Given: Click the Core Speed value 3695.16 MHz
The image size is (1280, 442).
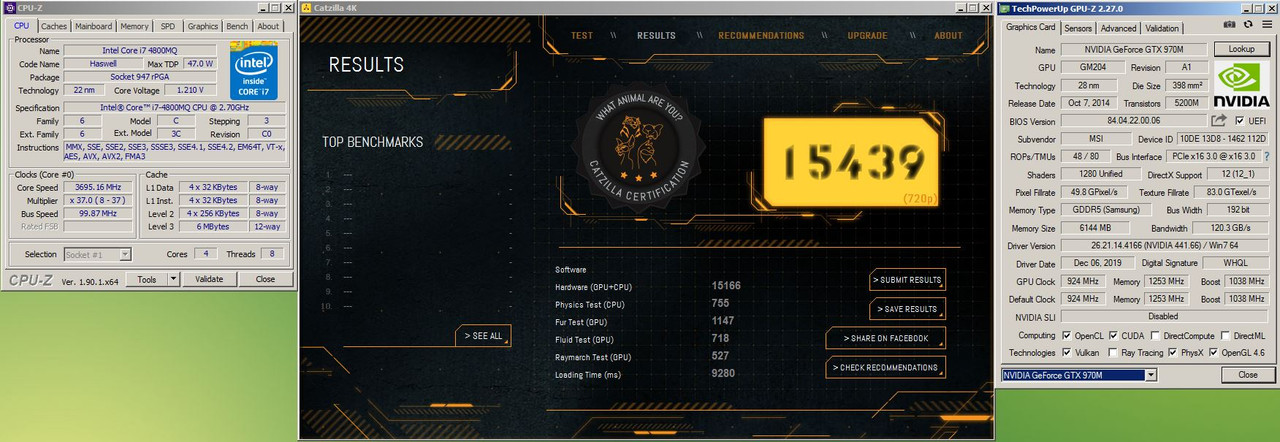Looking at the screenshot, I should tap(98, 187).
